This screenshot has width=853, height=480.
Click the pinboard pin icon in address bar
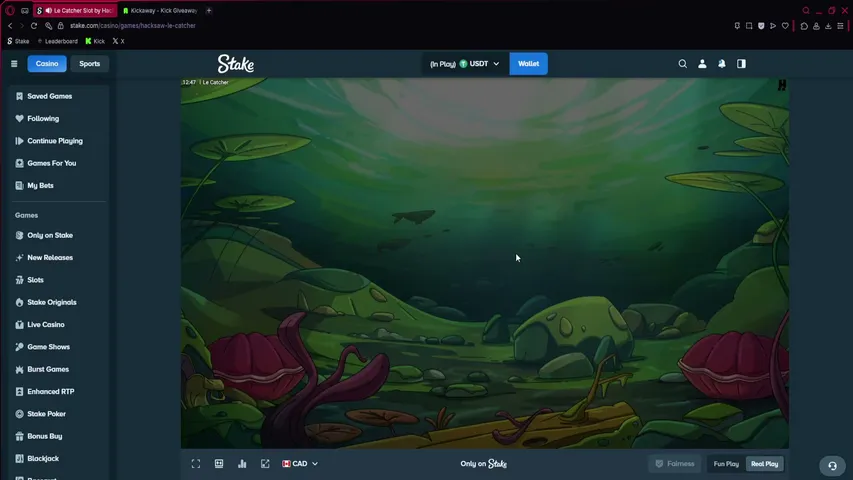pyautogui.click(x=737, y=26)
